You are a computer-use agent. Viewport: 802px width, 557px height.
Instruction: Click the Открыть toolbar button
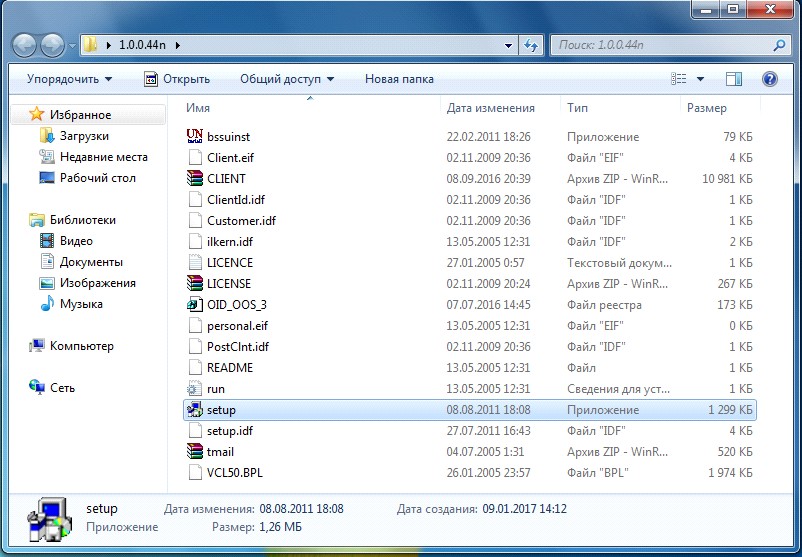coord(177,79)
